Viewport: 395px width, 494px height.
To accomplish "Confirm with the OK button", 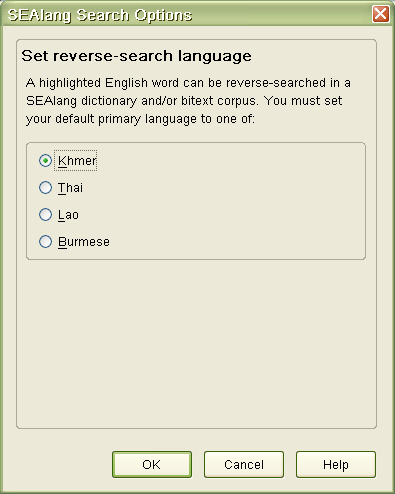I will [152, 464].
